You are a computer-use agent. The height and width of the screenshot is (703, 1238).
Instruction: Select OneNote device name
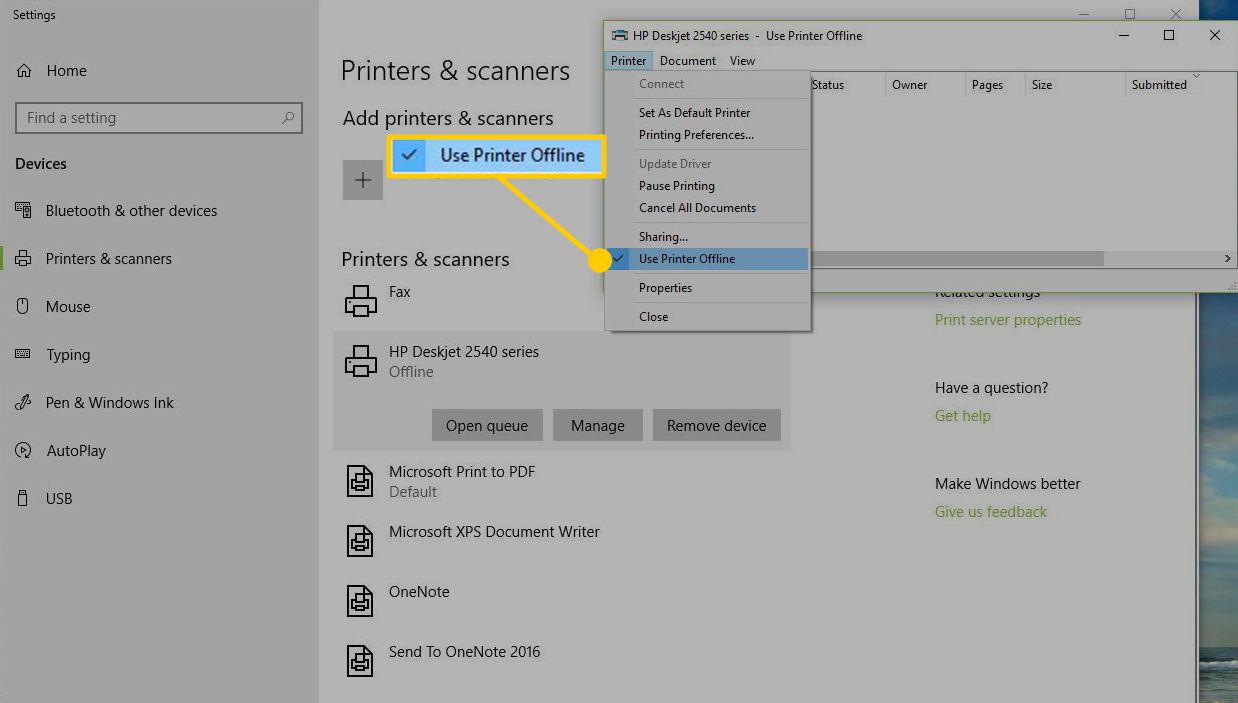[x=419, y=592]
